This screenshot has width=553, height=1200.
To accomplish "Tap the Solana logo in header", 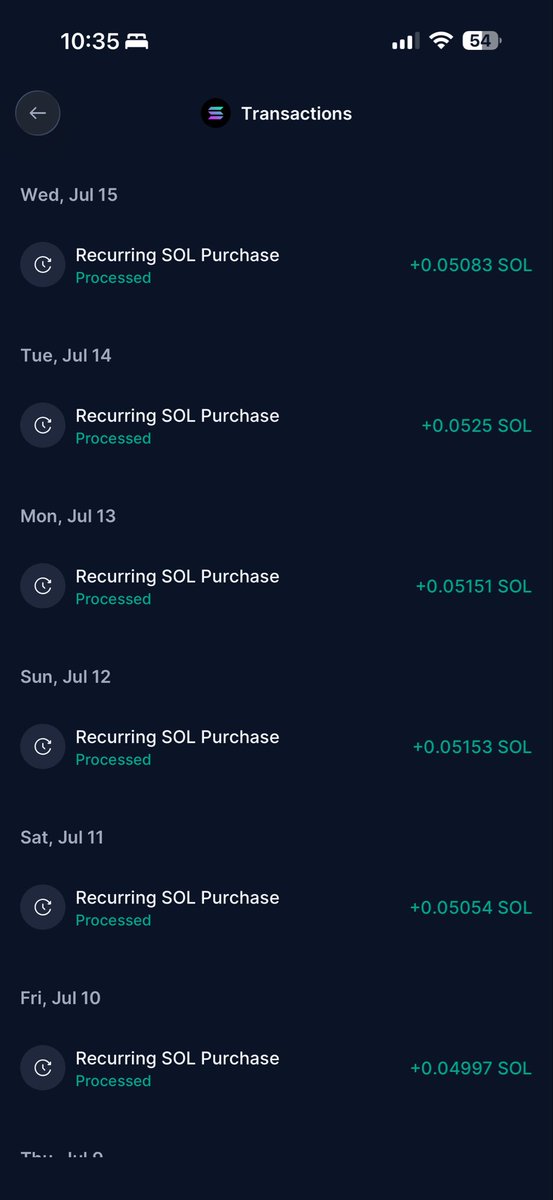I will 216,113.
